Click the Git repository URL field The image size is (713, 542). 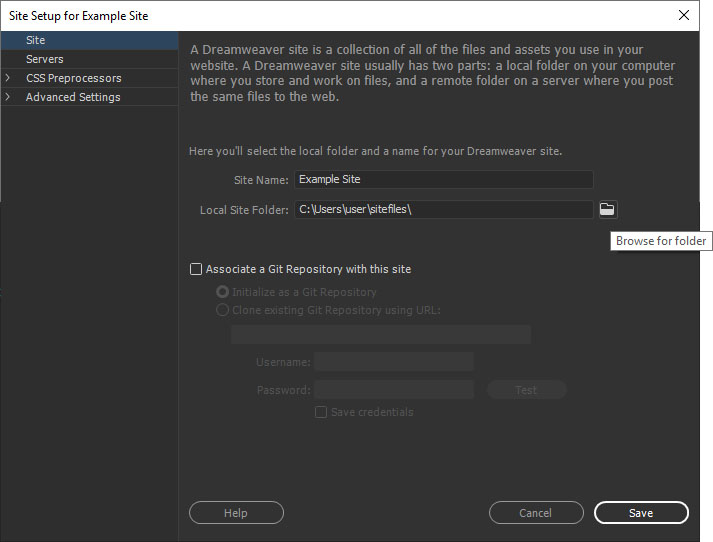tap(380, 334)
